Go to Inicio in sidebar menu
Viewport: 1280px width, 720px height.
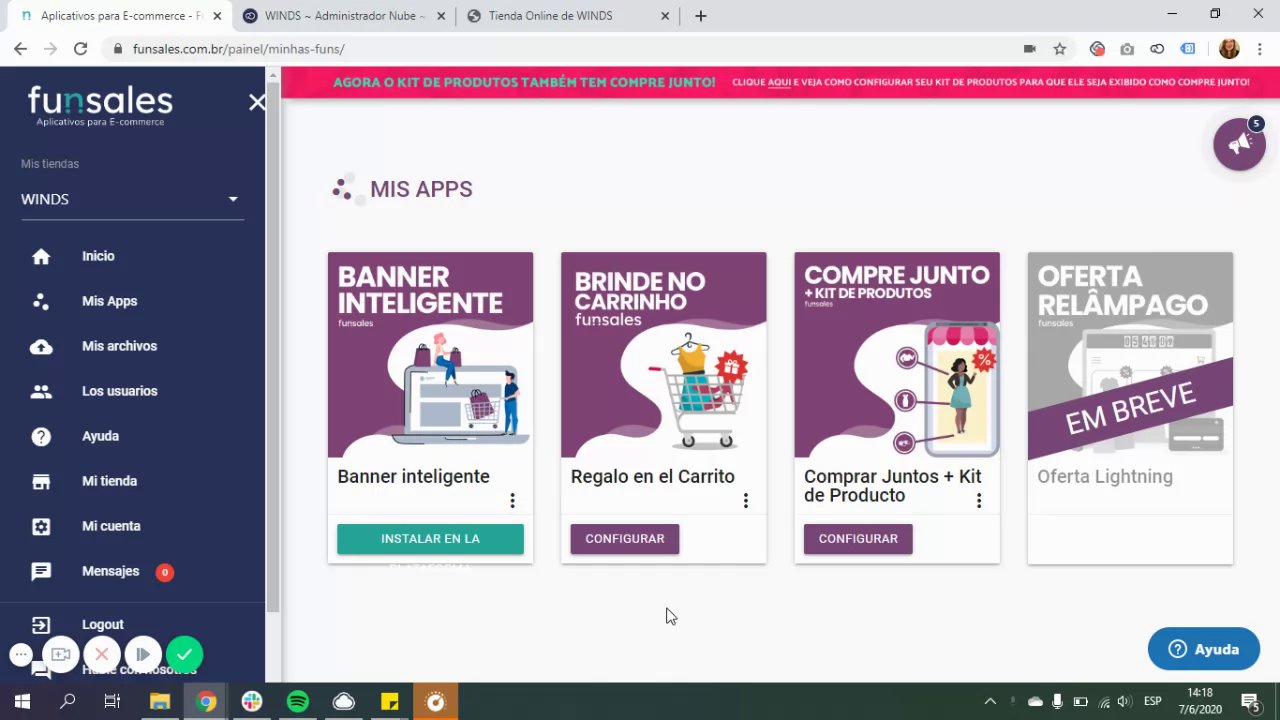click(98, 256)
